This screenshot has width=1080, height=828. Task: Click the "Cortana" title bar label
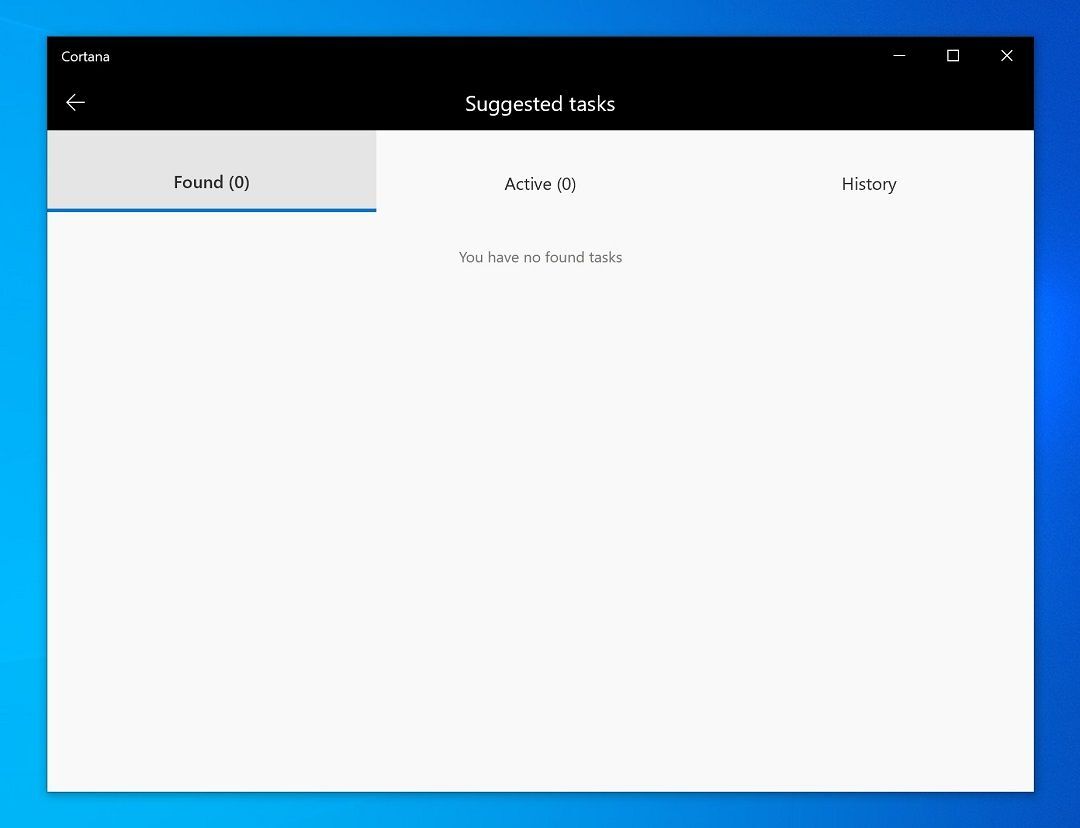85,57
